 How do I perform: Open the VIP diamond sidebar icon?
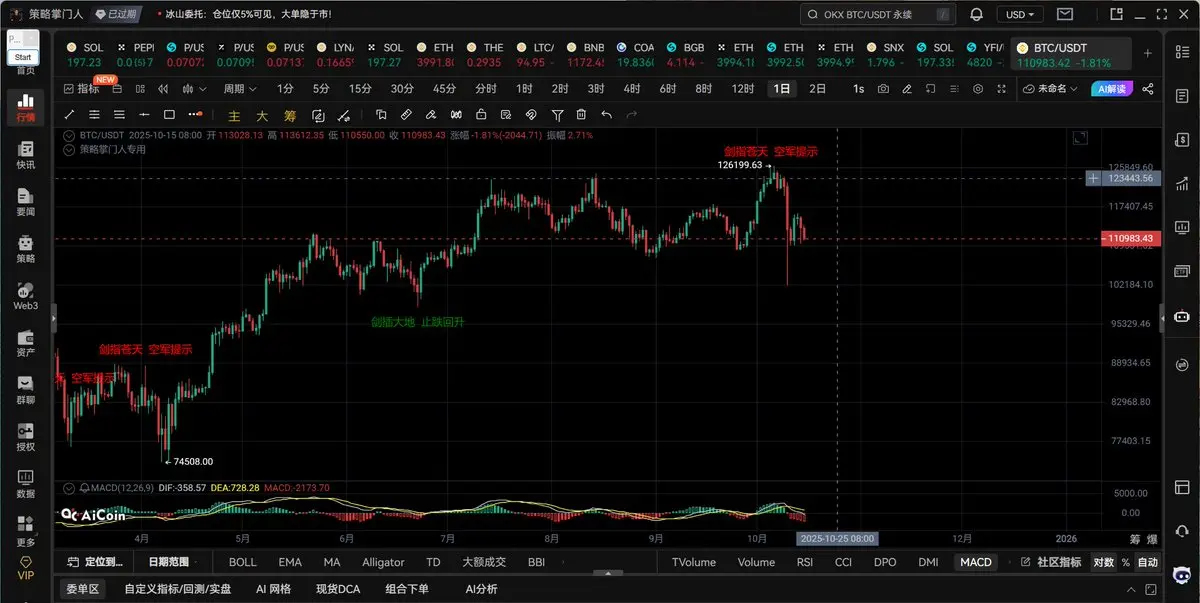pos(26,569)
